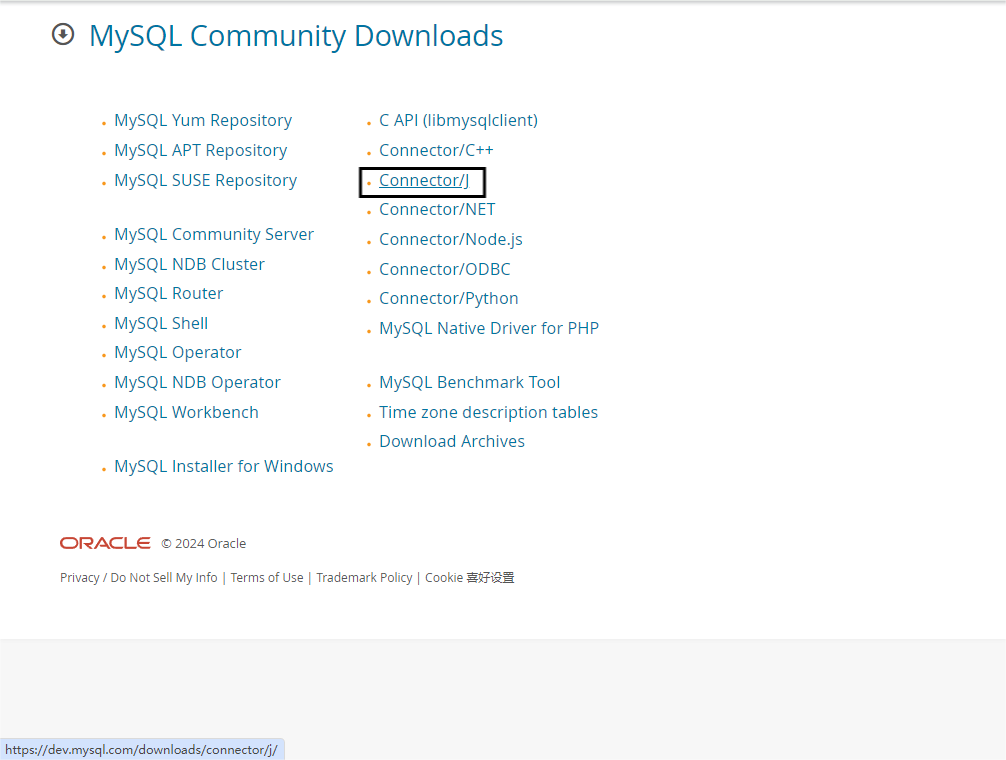Open the Trademark Policy footer link
This screenshot has width=1006, height=760.
[364, 578]
